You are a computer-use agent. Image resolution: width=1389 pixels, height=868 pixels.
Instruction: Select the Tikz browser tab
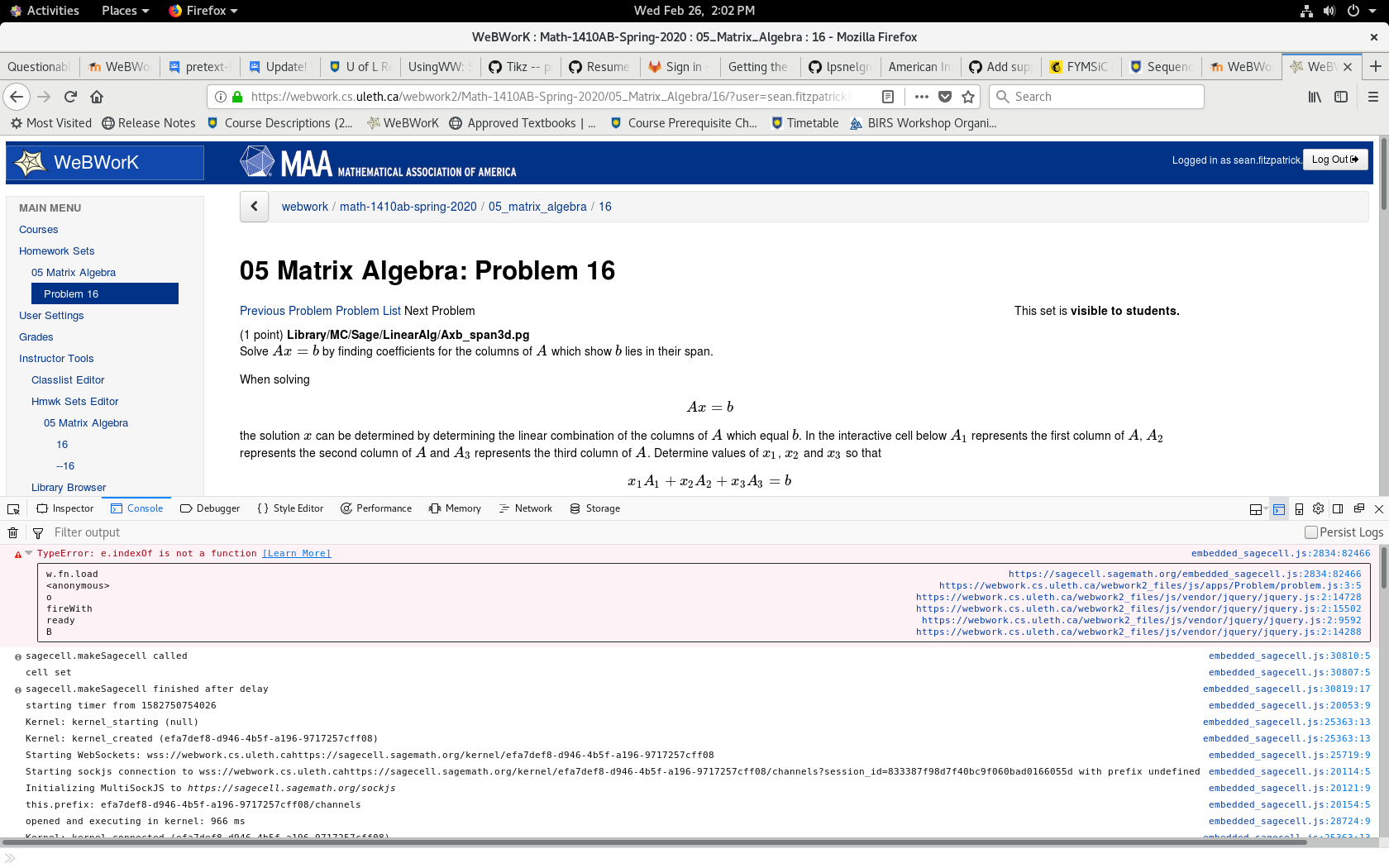(521, 67)
